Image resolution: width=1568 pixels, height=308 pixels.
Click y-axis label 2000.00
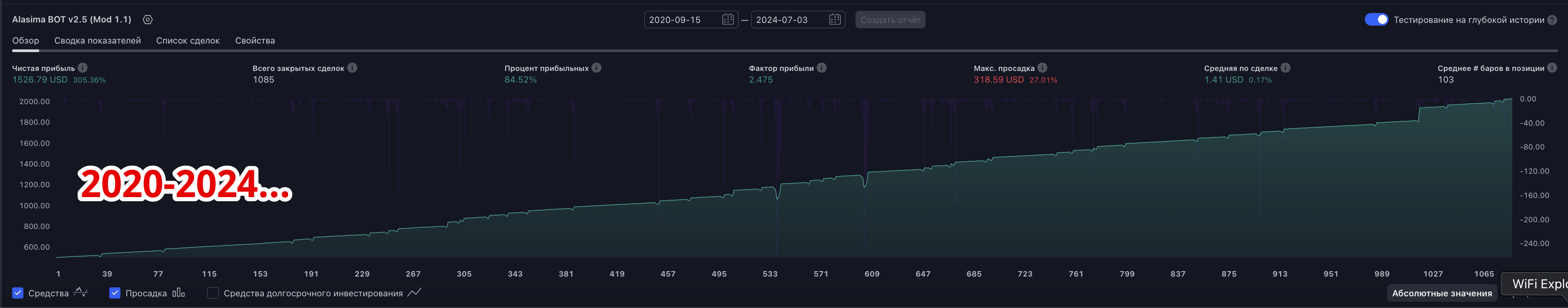(35, 101)
